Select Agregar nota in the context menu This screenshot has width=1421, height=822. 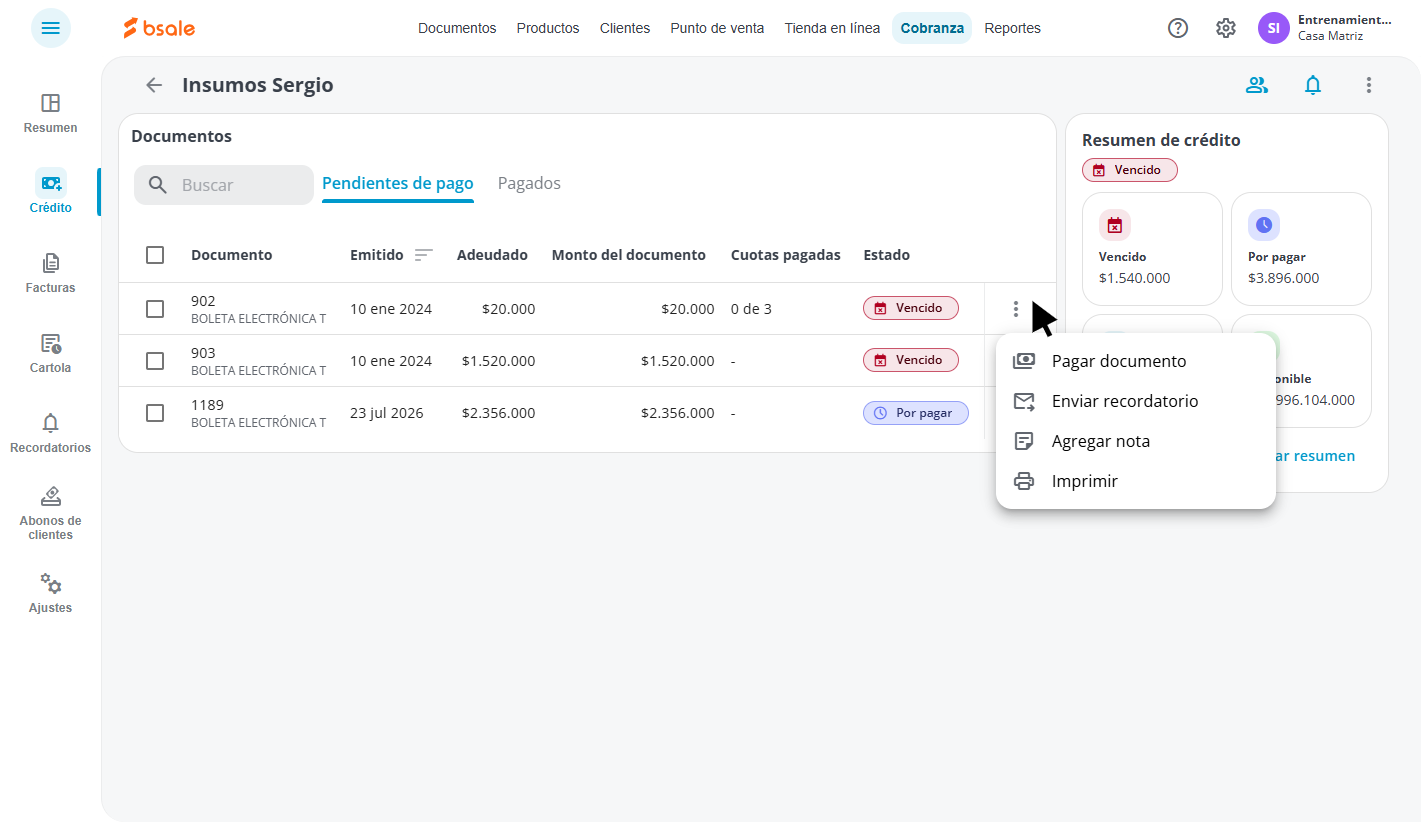coord(1136,441)
